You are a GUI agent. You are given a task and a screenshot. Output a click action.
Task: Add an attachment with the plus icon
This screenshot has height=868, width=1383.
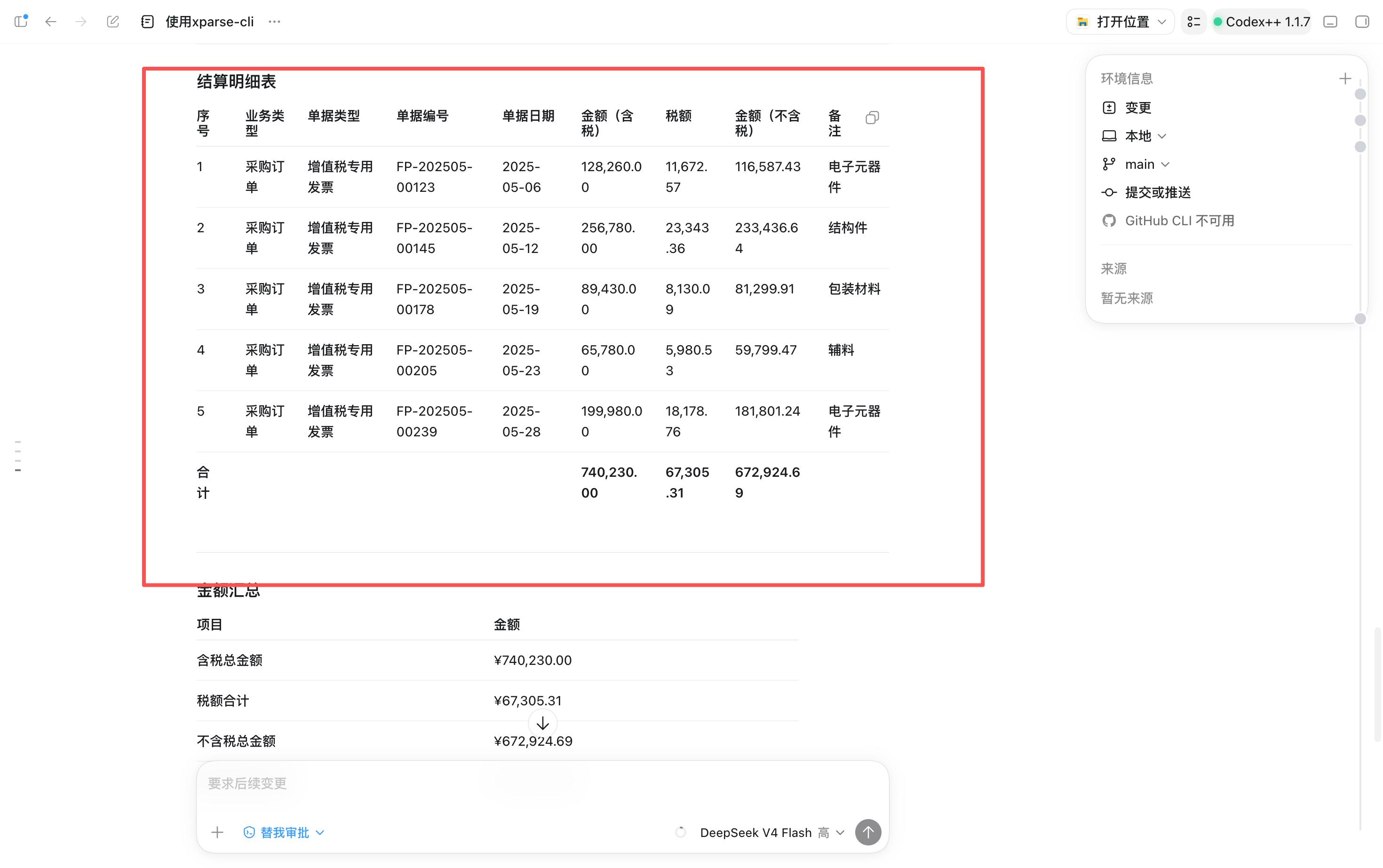(217, 832)
